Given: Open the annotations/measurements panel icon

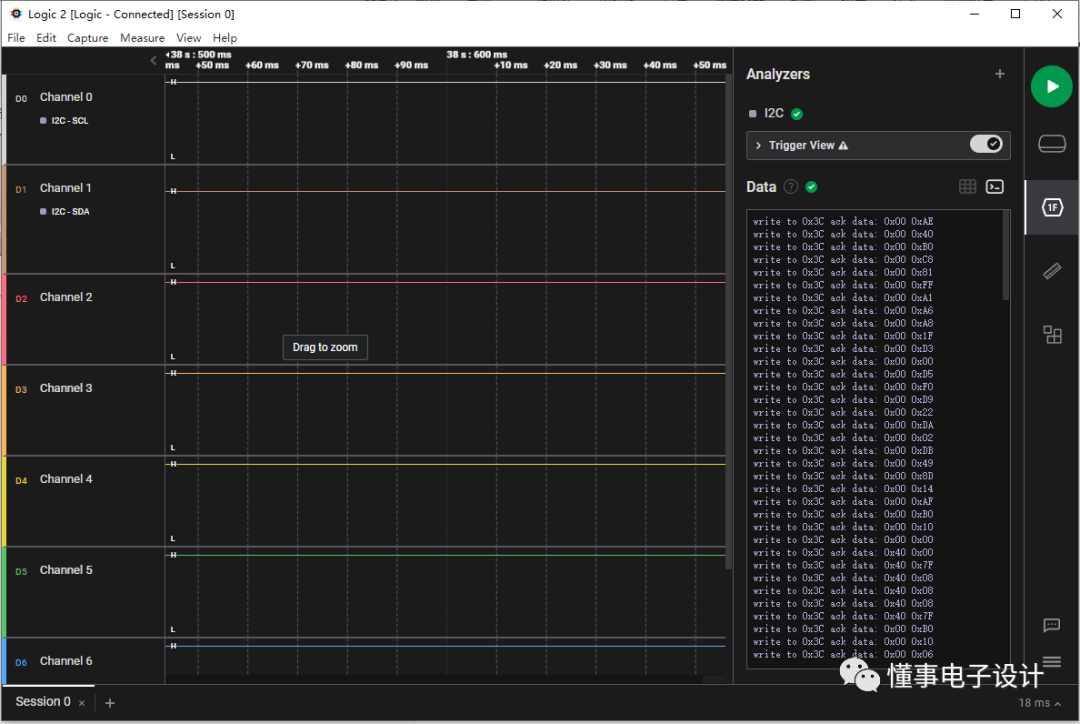Looking at the screenshot, I should (1051, 271).
